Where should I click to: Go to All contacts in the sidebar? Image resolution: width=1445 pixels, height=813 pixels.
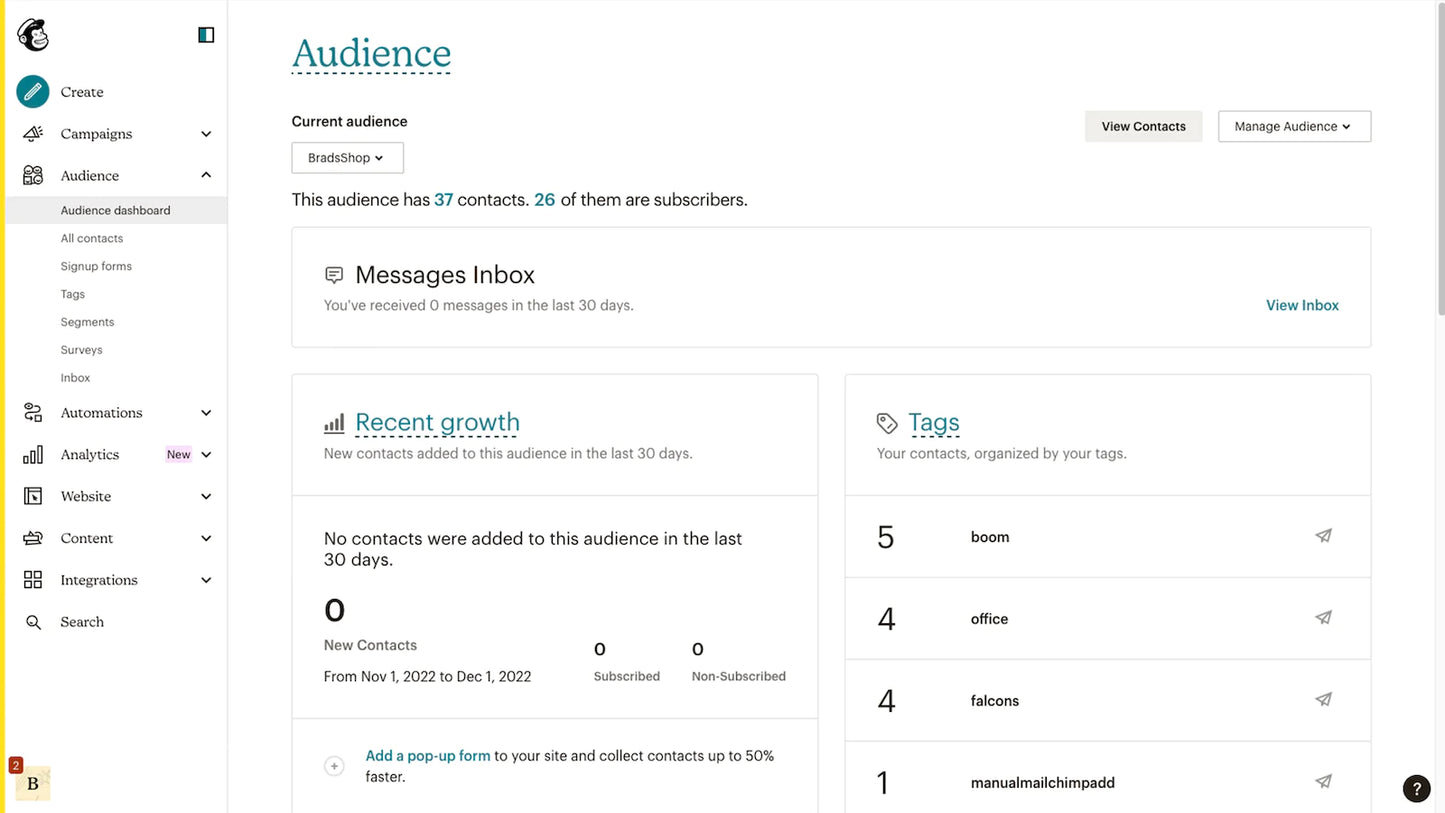[92, 238]
